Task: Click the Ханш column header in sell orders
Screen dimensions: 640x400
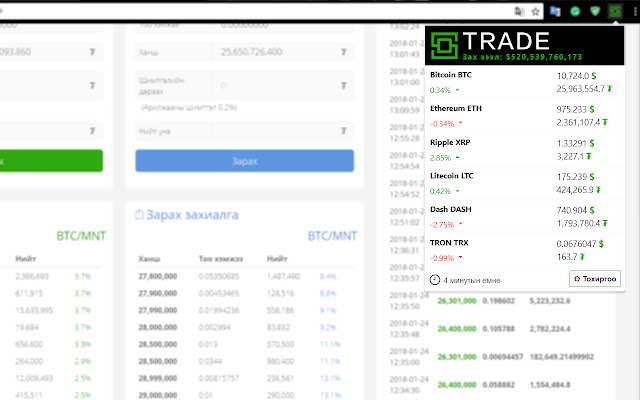Action: pos(149,259)
